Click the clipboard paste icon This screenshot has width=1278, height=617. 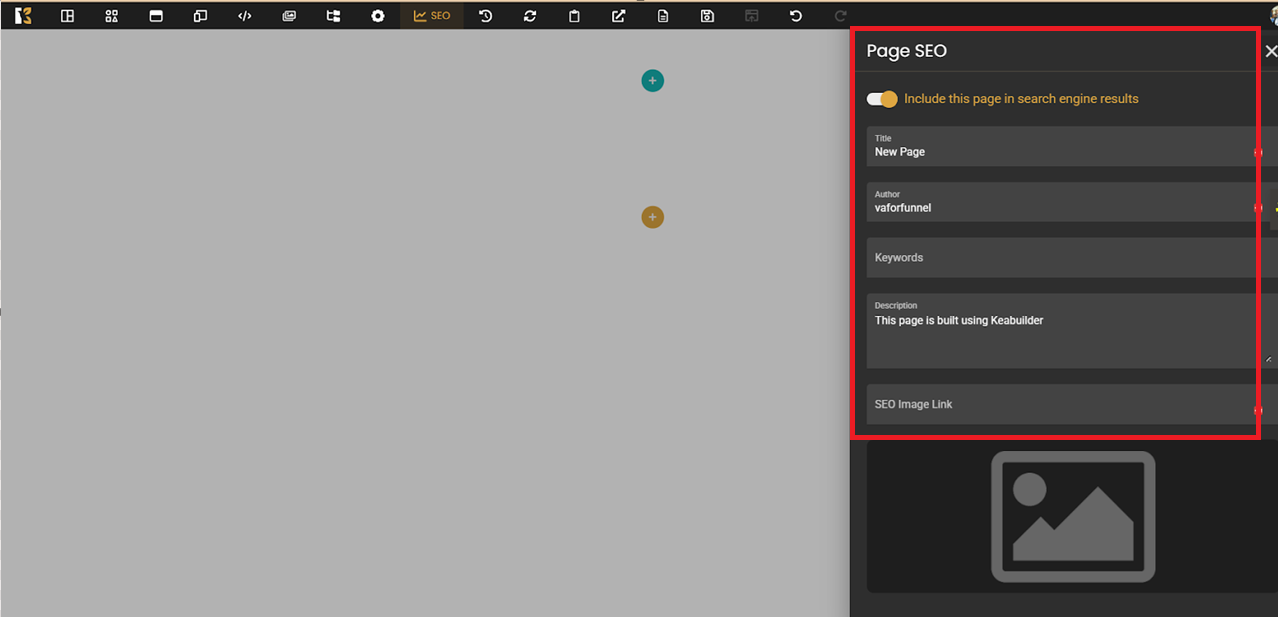(x=574, y=16)
